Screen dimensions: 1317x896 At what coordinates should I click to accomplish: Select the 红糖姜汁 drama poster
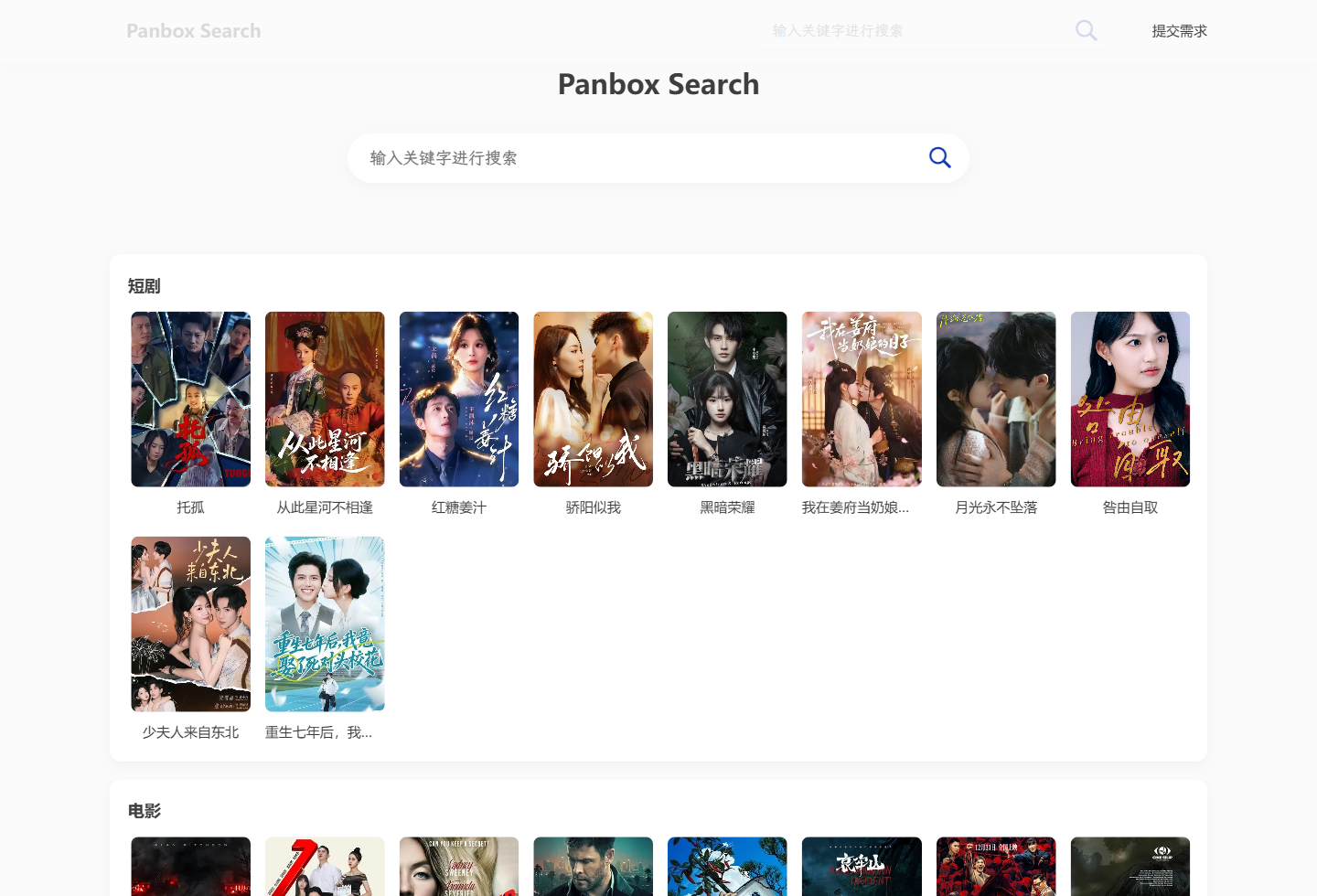(x=458, y=399)
